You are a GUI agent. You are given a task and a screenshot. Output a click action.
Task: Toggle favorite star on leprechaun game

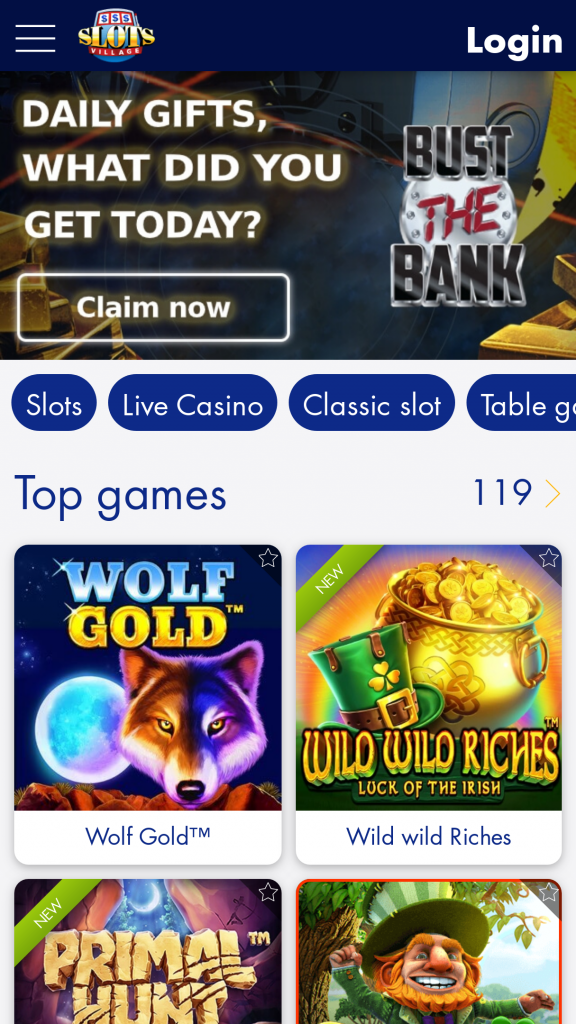[x=549, y=892]
